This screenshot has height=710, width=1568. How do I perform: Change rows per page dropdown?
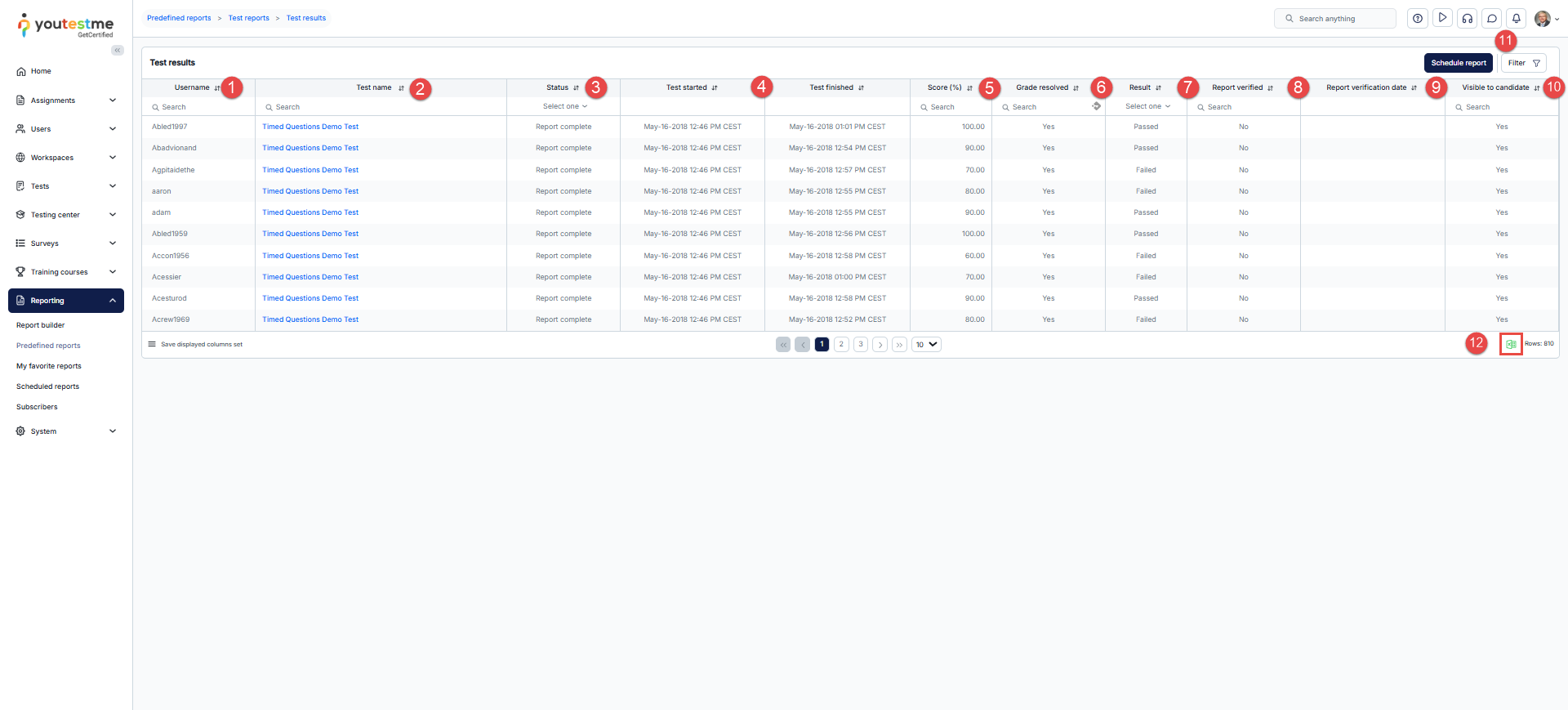[x=926, y=345]
